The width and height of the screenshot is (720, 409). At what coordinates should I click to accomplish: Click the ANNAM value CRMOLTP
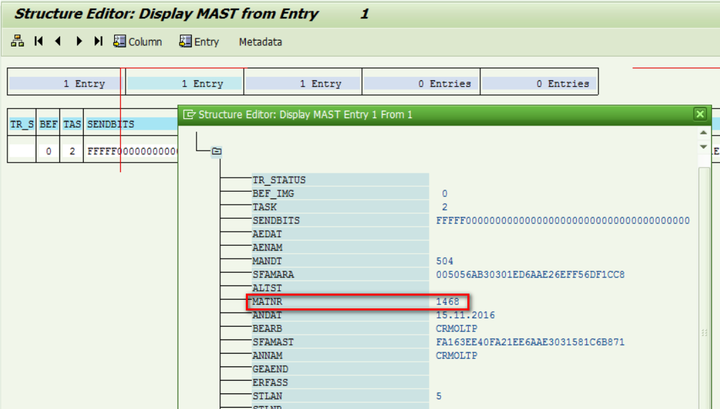(x=456, y=356)
